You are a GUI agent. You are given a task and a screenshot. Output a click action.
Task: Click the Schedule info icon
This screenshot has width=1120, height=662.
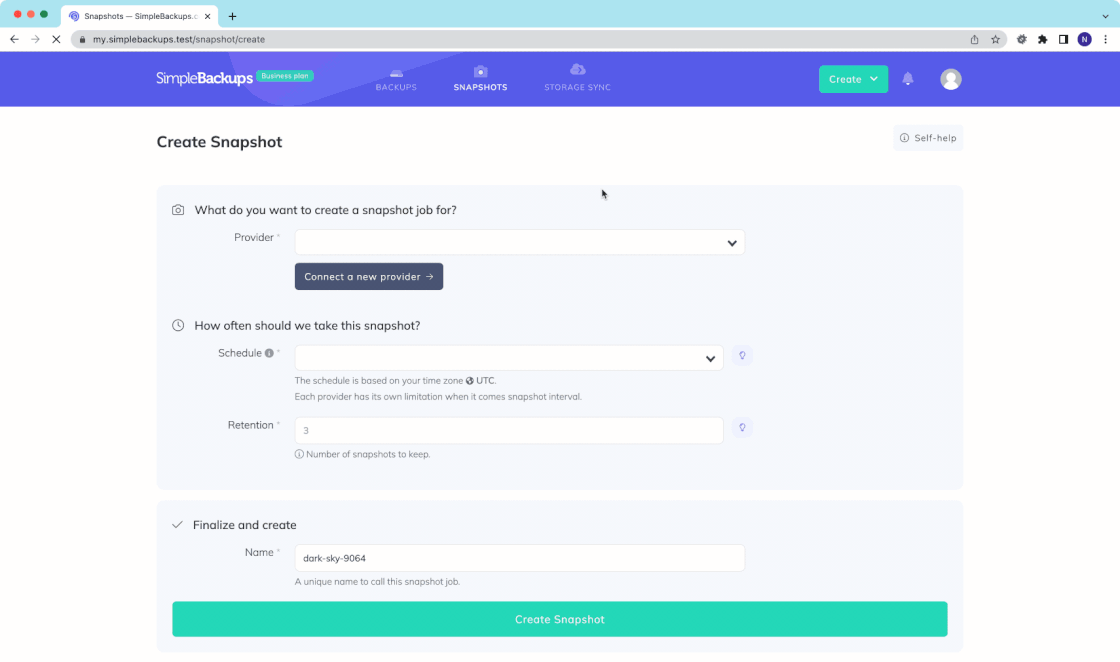coord(269,353)
